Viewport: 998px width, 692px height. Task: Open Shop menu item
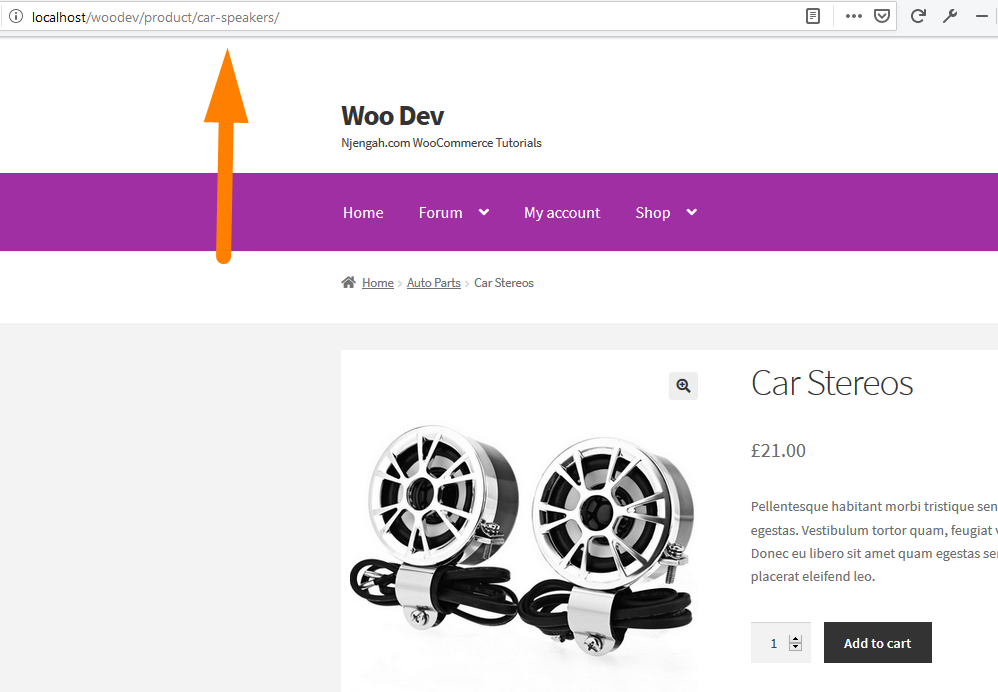[x=652, y=213]
